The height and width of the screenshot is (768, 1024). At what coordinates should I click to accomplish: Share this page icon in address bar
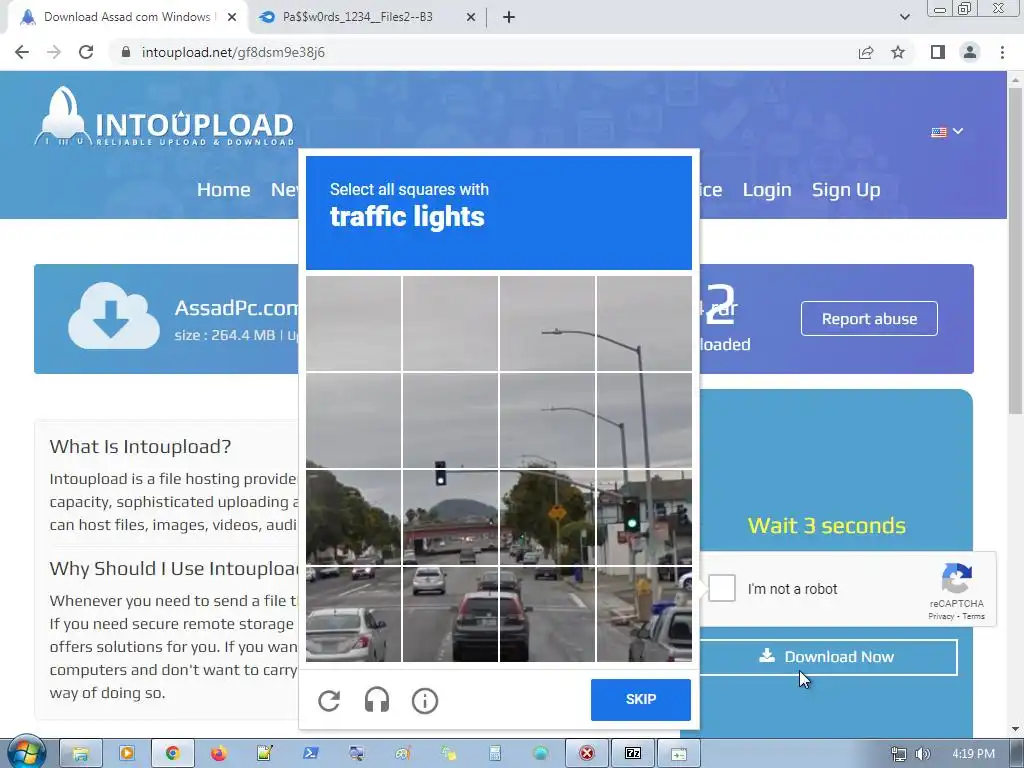pyautogui.click(x=866, y=52)
